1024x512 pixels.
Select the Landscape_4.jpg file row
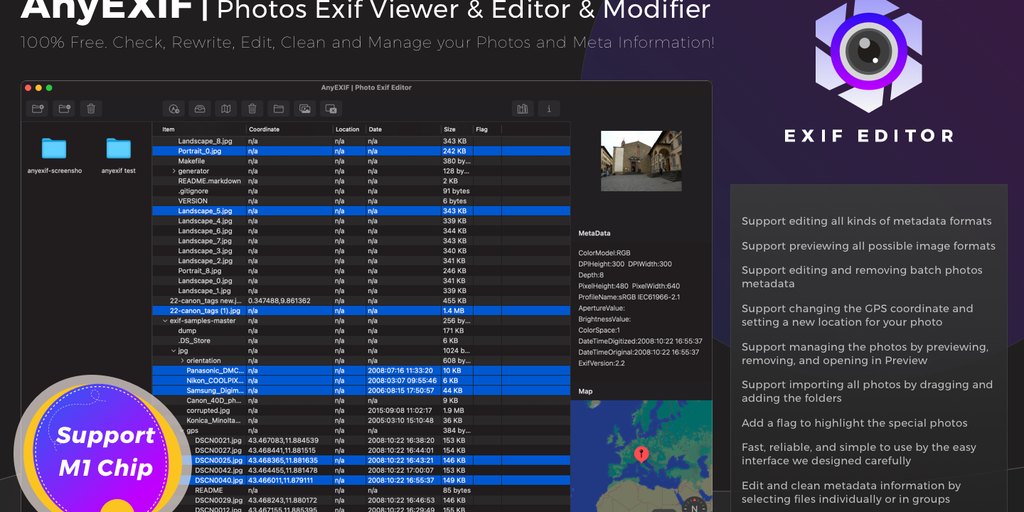(x=204, y=221)
